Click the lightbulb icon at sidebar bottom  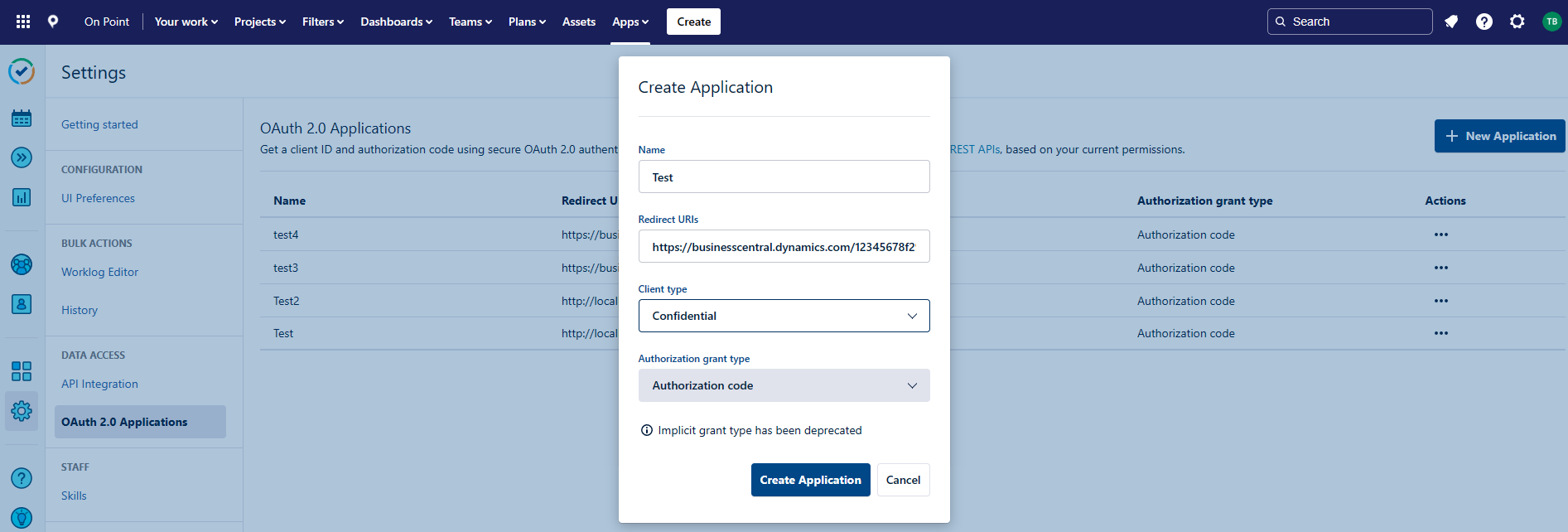pyautogui.click(x=22, y=517)
